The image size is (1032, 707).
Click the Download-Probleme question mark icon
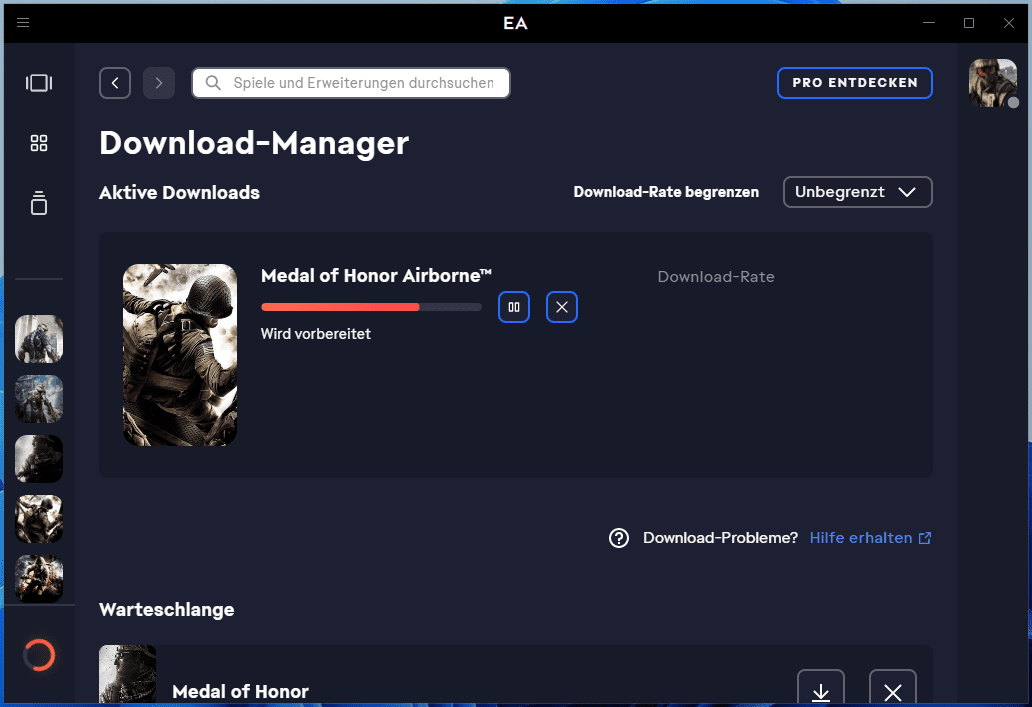pyautogui.click(x=619, y=538)
